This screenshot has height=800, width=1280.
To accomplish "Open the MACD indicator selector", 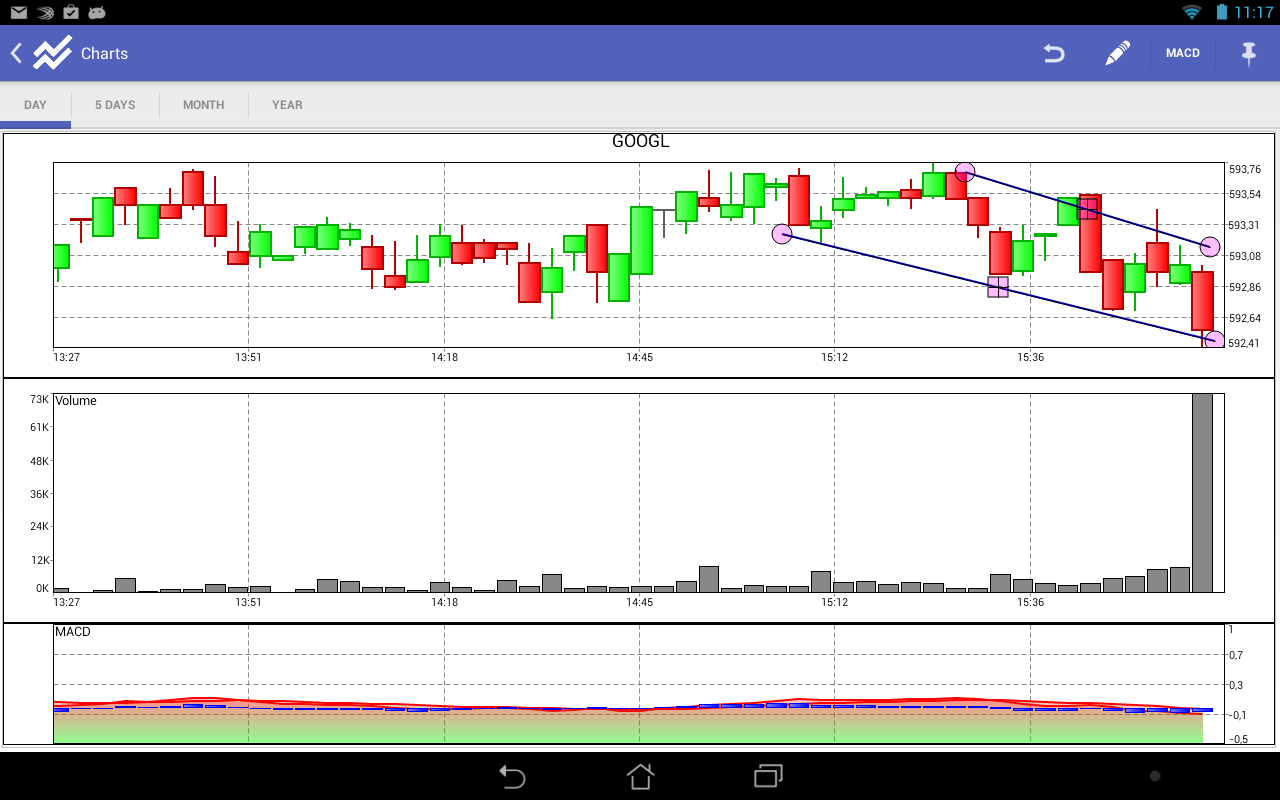I will click(x=1183, y=53).
